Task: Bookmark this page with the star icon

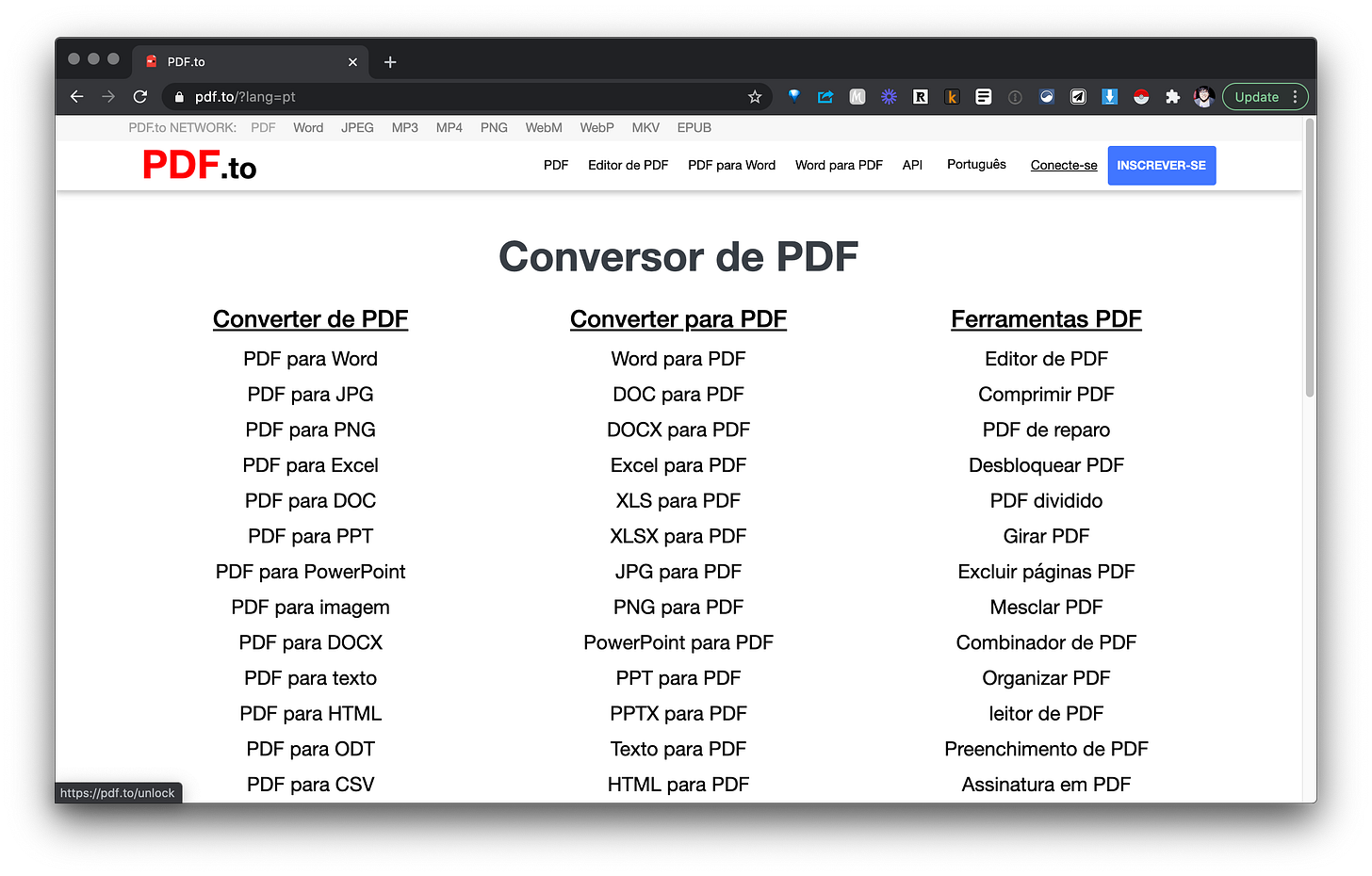Action: point(755,97)
